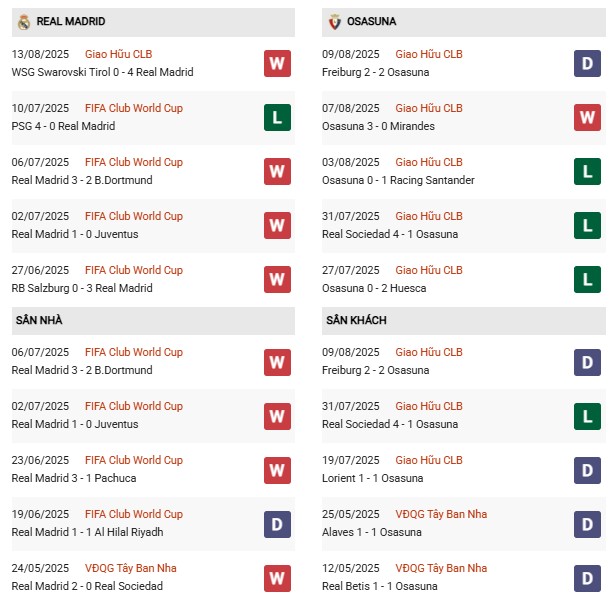Click the W badge for Osasuna vs Mirandes

pos(587,118)
